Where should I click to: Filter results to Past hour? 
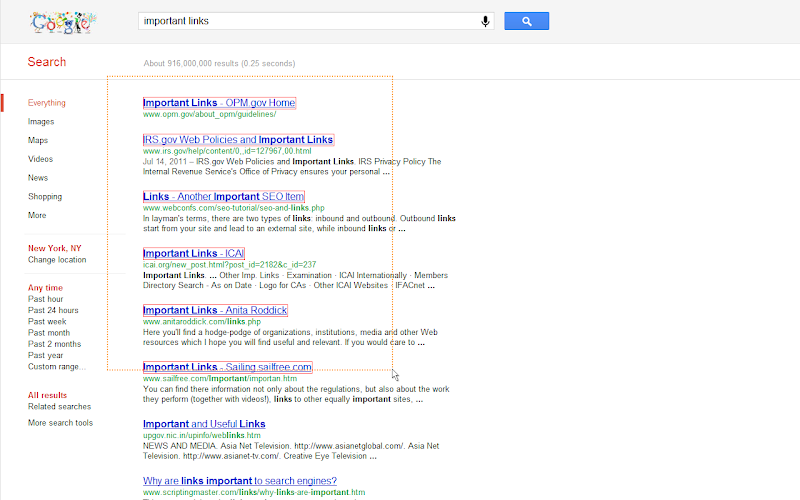pyautogui.click(x=45, y=299)
